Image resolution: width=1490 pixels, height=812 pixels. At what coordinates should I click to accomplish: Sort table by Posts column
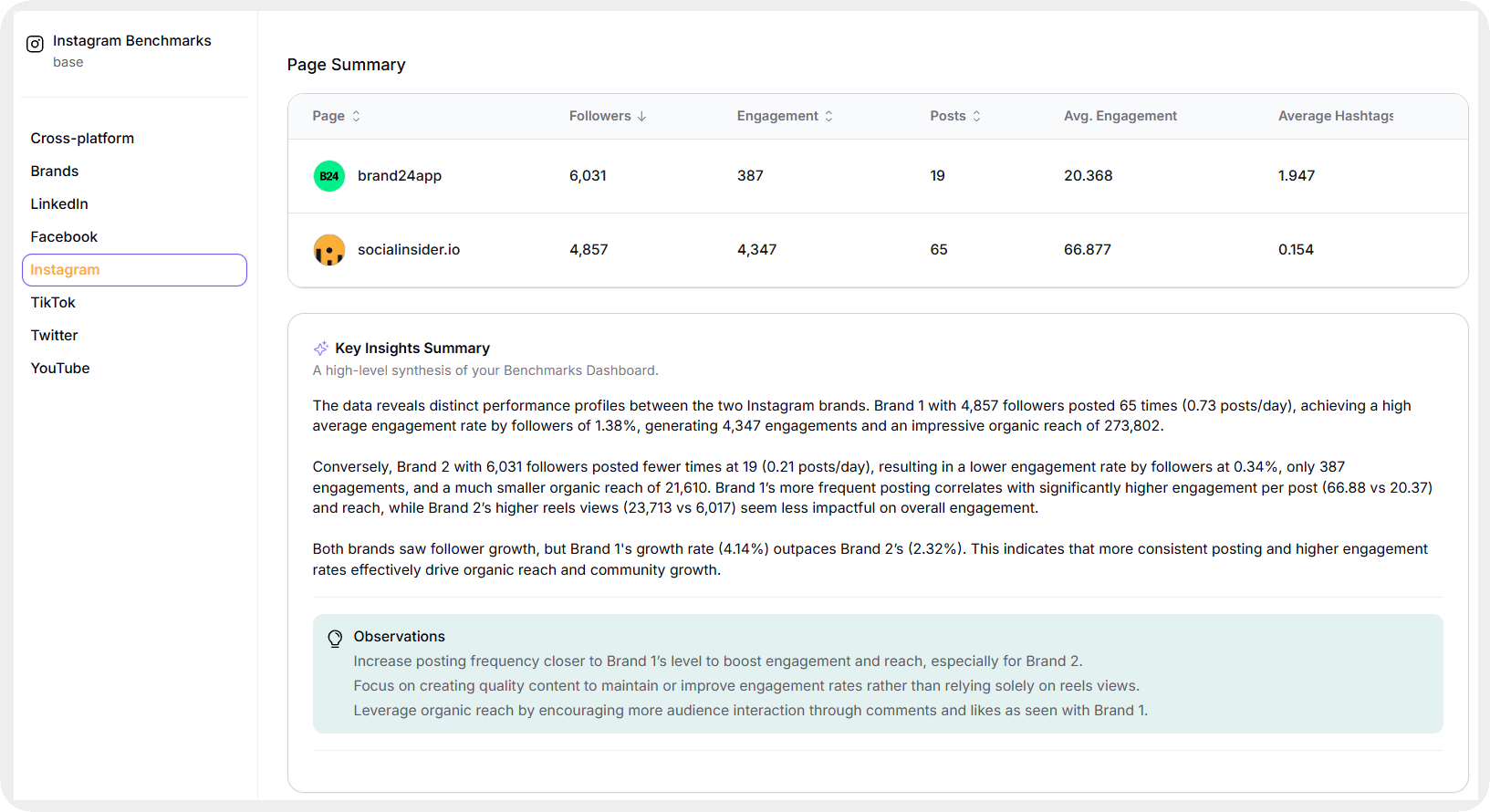pyautogui.click(x=955, y=116)
